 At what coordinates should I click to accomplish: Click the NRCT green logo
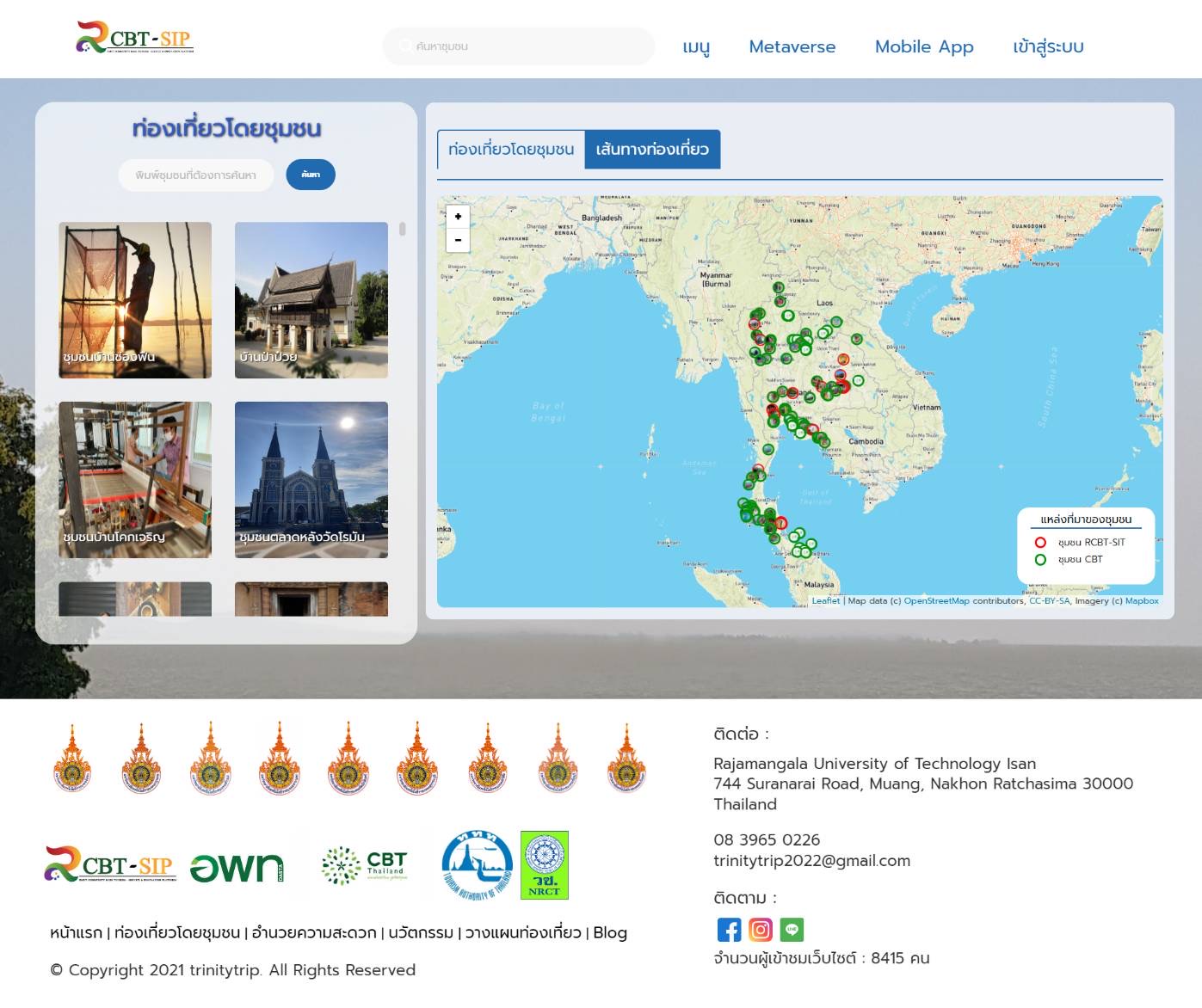tap(545, 865)
